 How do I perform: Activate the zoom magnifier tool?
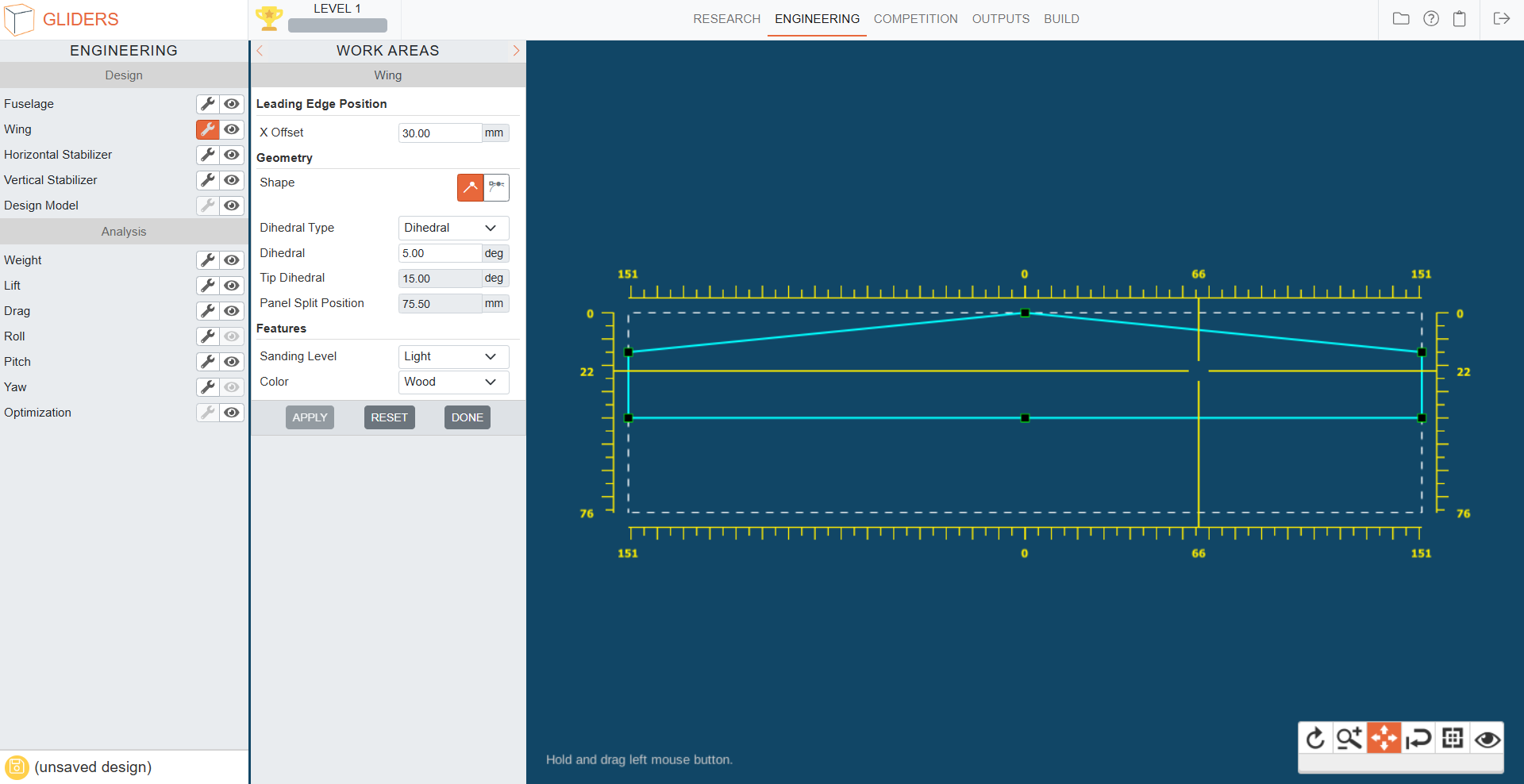click(1349, 738)
